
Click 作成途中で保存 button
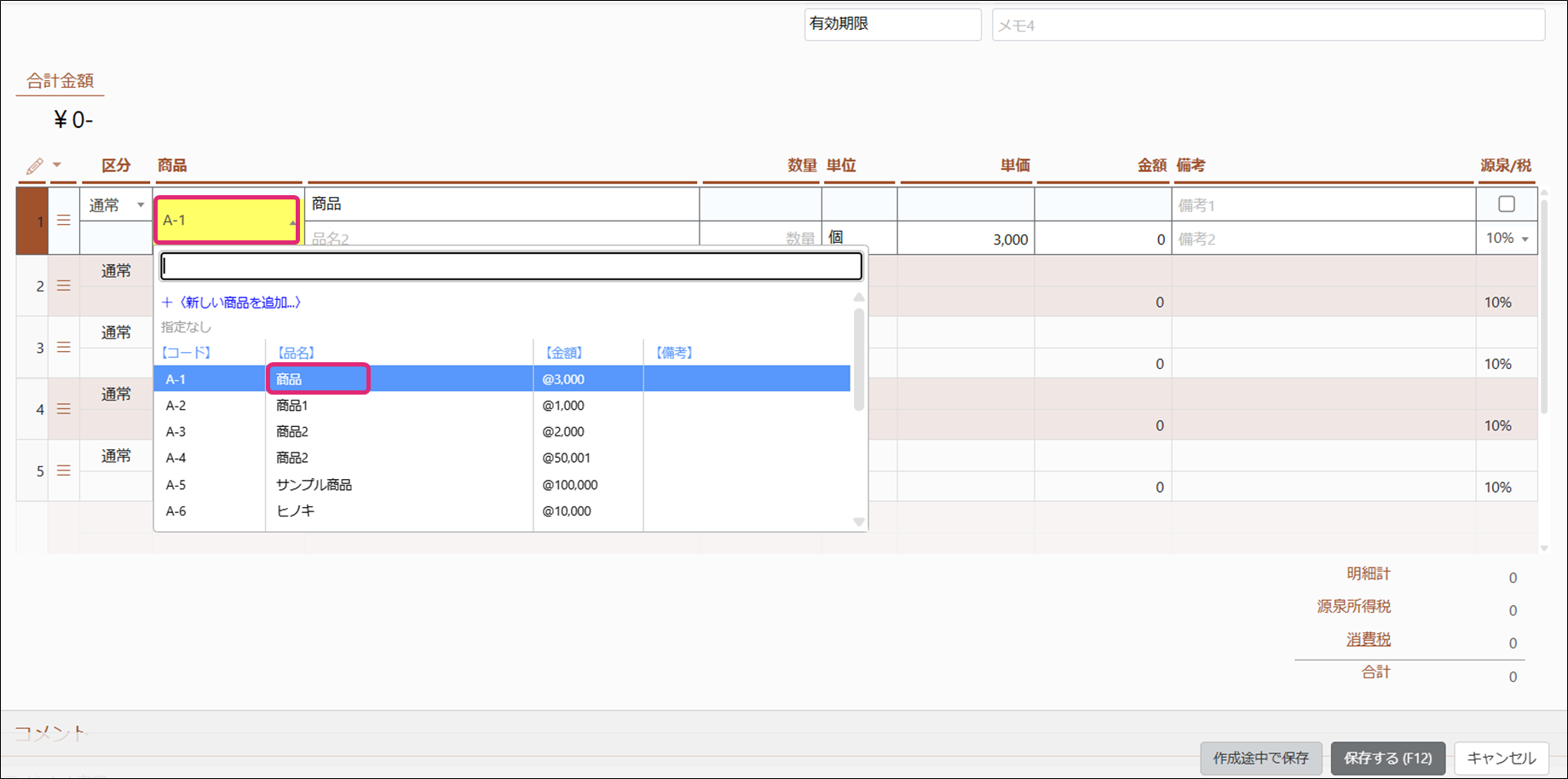pos(1260,758)
